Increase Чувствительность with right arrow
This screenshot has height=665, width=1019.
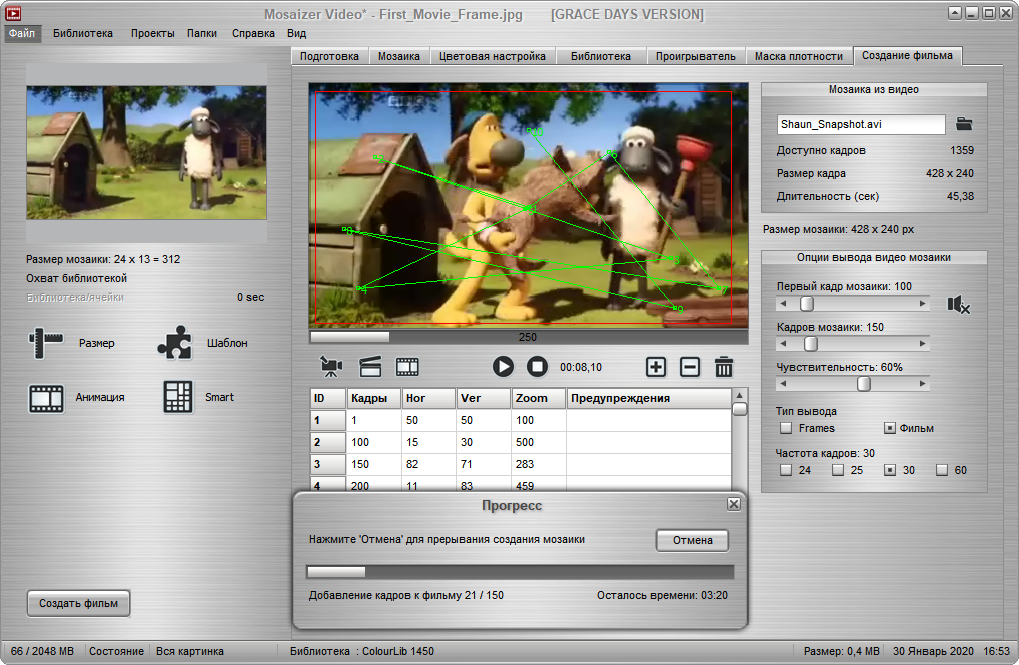click(x=923, y=384)
